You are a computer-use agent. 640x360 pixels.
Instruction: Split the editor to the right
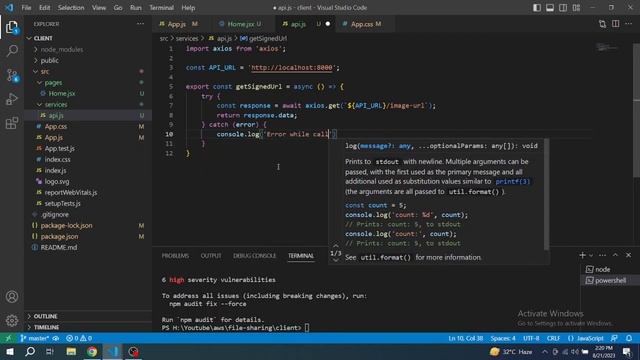pyautogui.click(x=616, y=24)
